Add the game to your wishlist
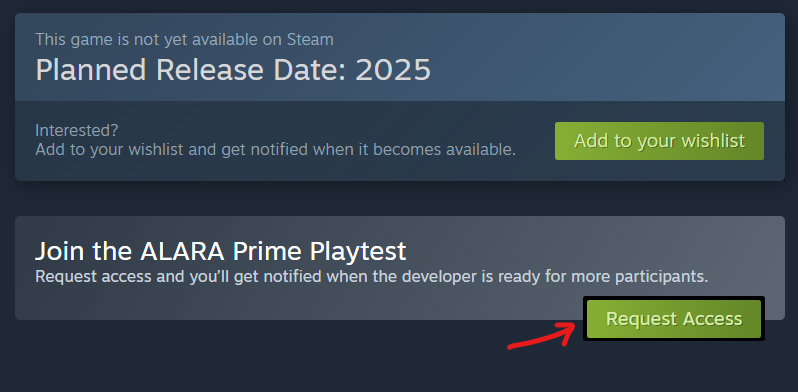Image resolution: width=798 pixels, height=392 pixels. [x=659, y=141]
